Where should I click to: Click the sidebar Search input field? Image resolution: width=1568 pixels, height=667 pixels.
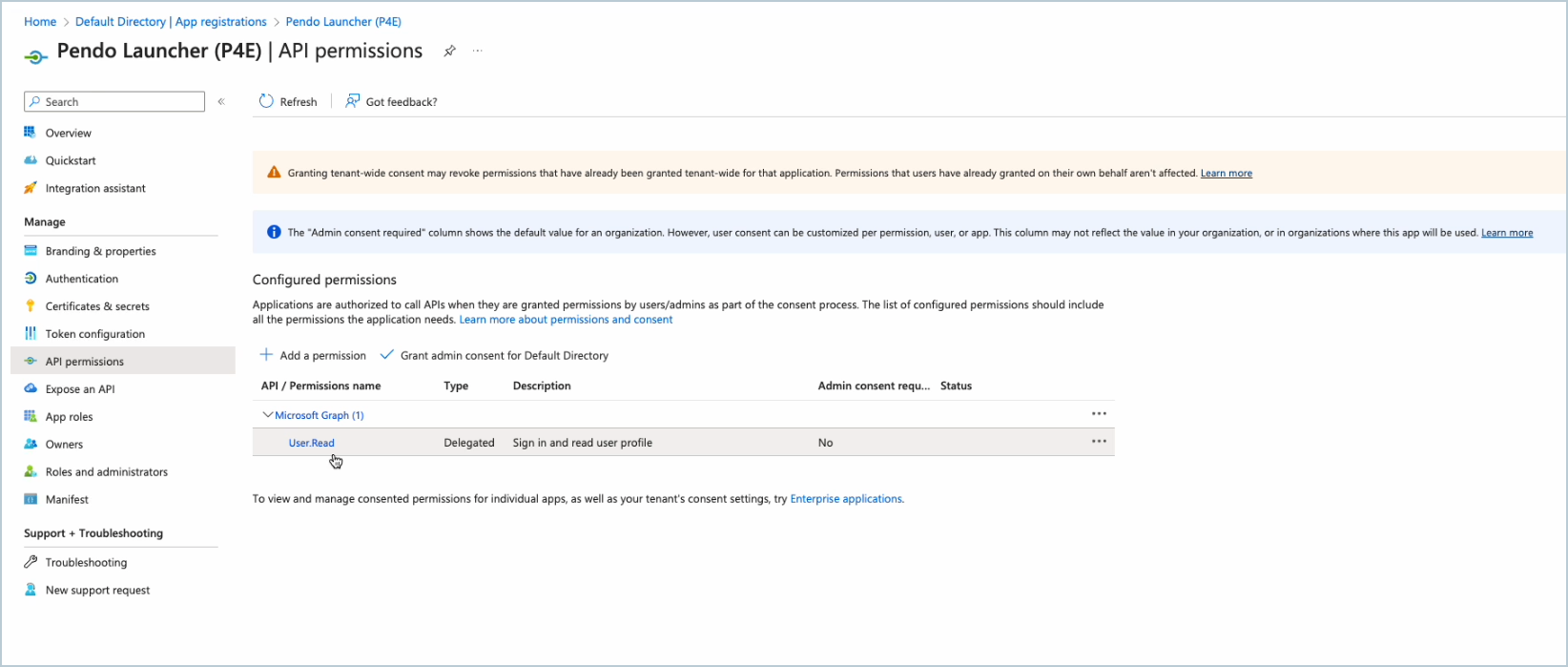click(x=114, y=101)
